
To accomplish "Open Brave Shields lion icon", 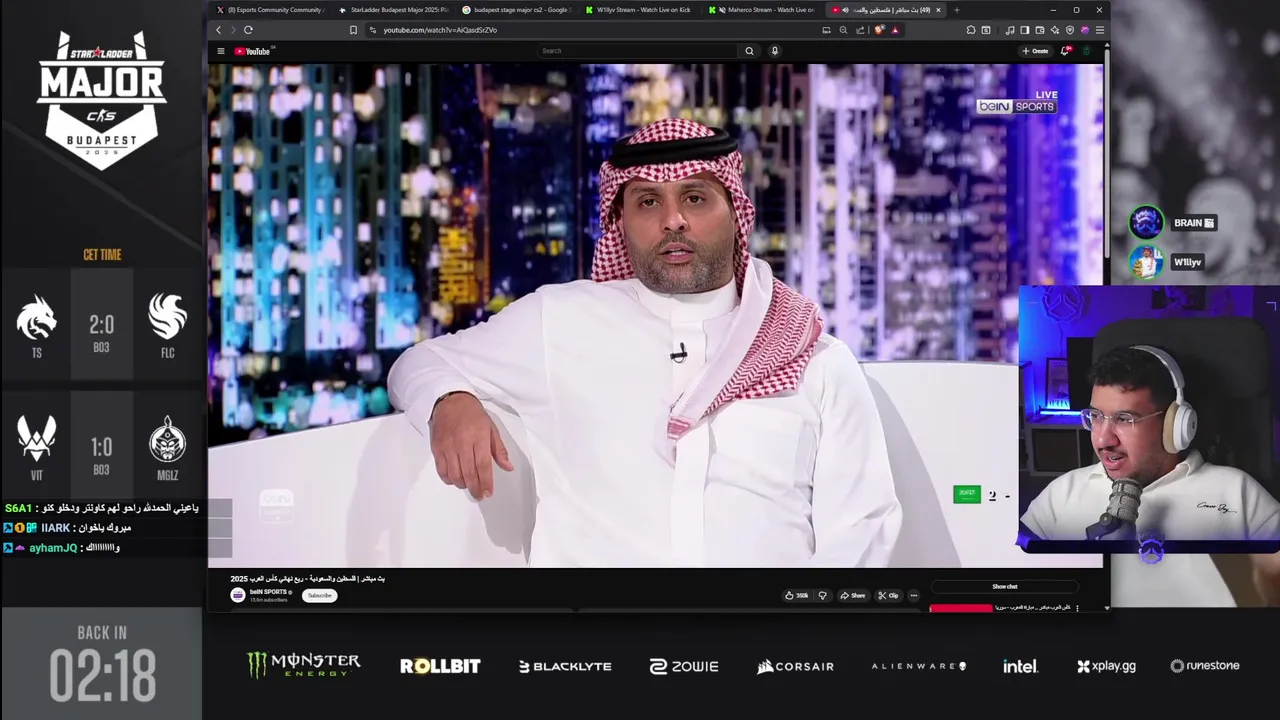I will pos(879,30).
